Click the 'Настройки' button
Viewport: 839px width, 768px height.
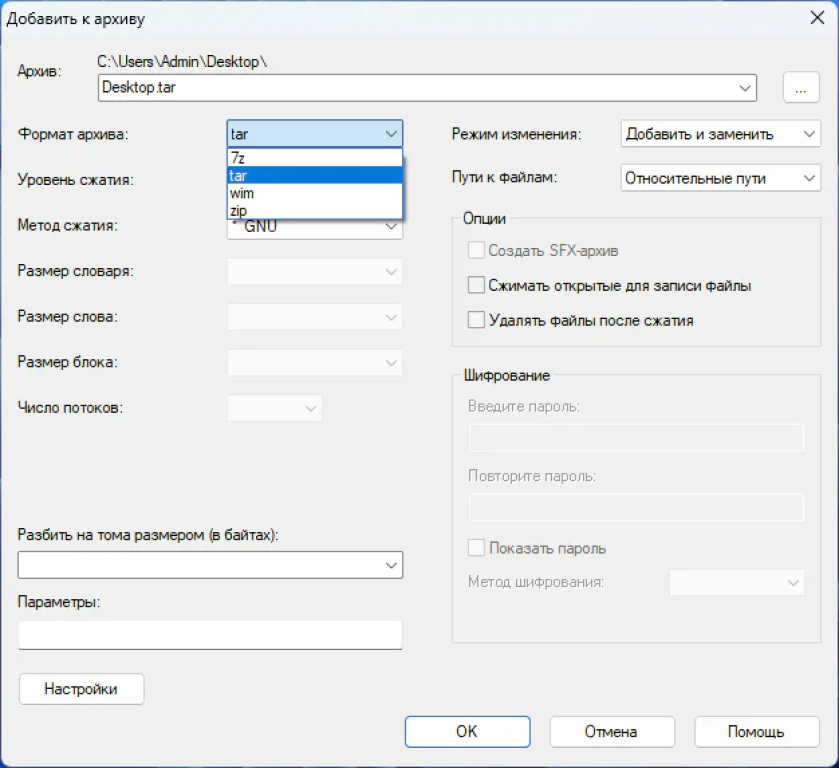click(x=81, y=689)
